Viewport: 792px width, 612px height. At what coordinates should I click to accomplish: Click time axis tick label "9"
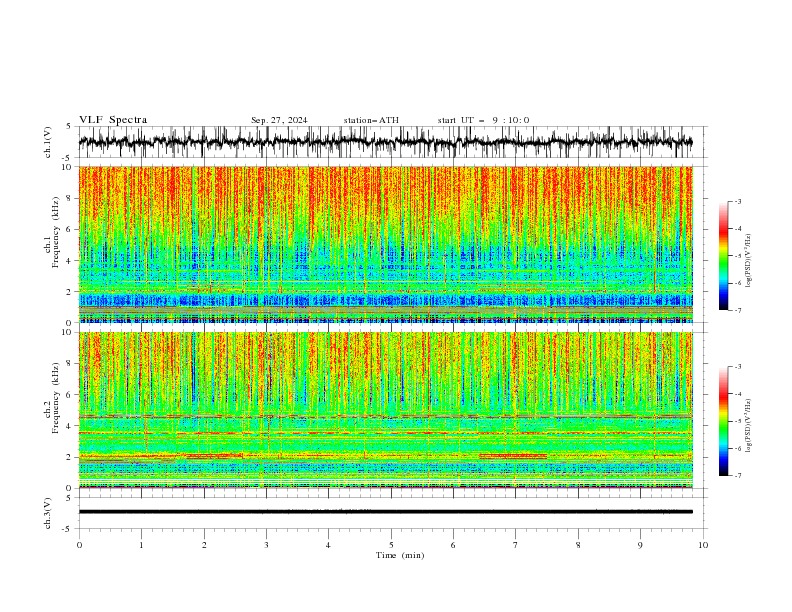tap(640, 545)
